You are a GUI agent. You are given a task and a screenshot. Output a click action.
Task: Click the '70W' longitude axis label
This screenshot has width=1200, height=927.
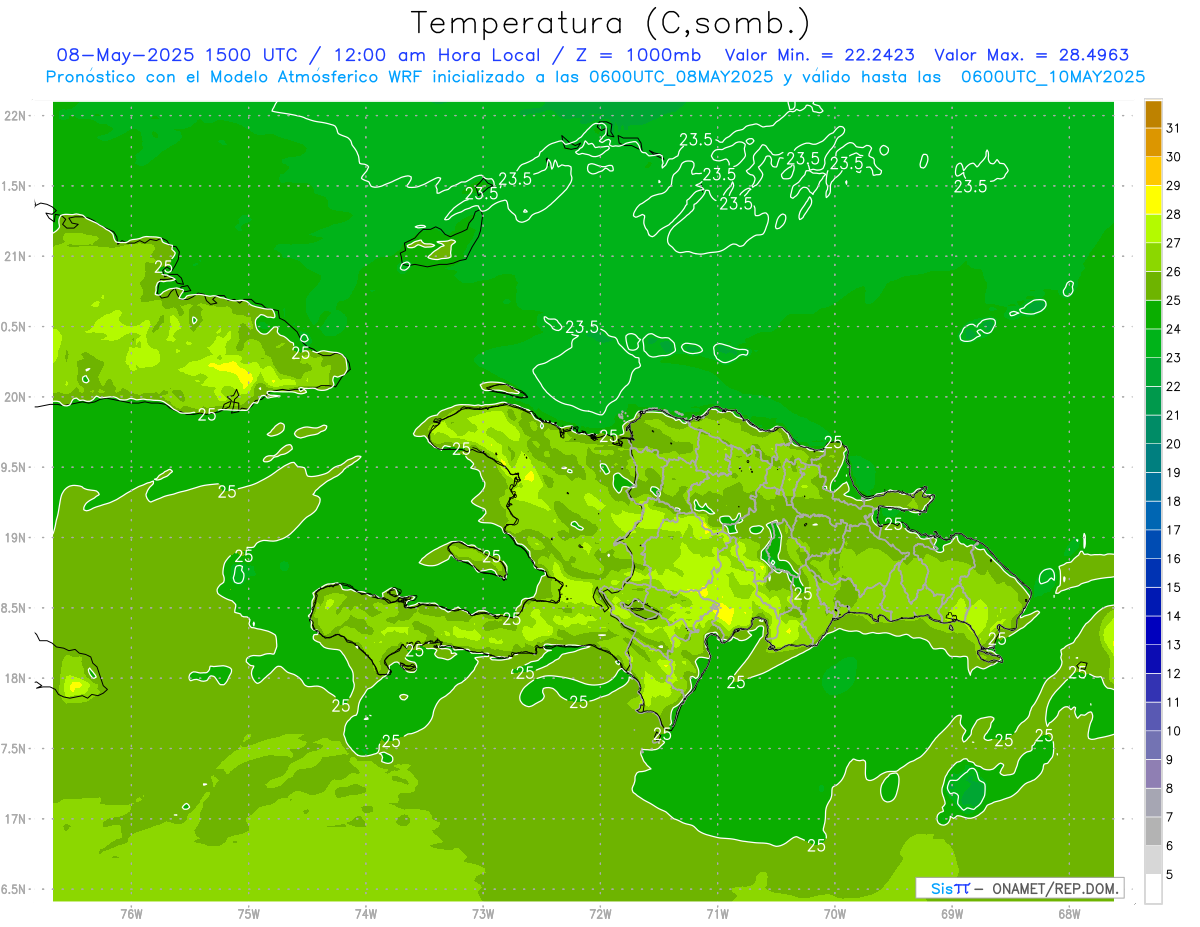tap(834, 913)
